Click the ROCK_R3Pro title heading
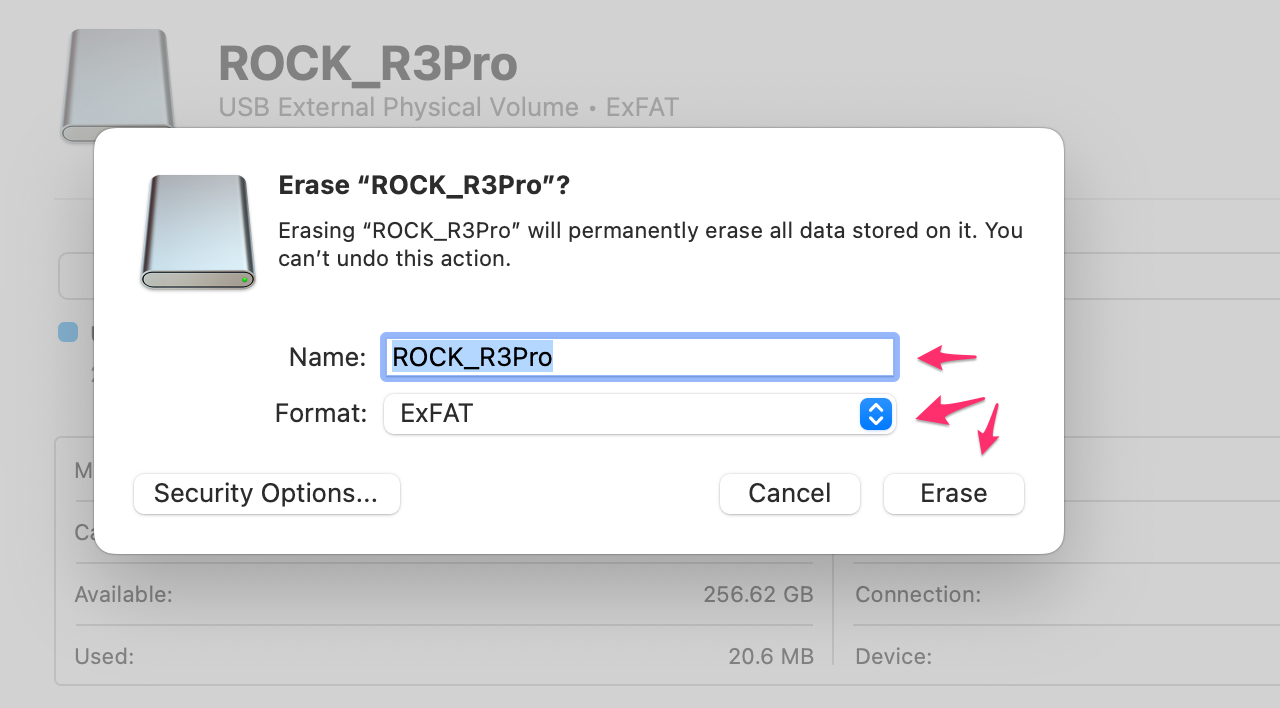Screen dimensions: 1280x708 pos(367,62)
